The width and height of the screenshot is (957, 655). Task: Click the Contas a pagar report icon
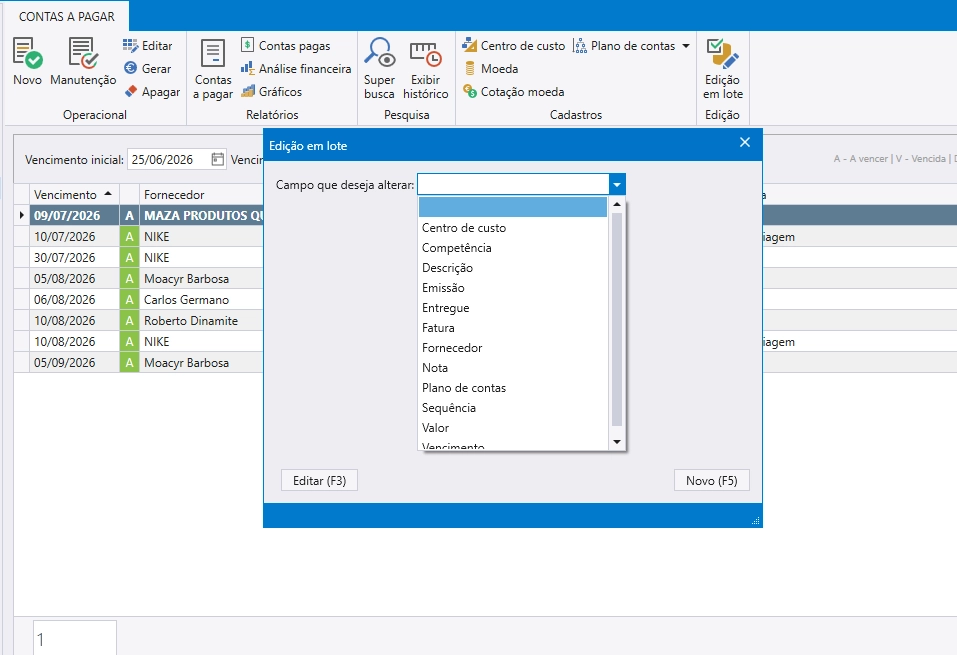pyautogui.click(x=213, y=53)
